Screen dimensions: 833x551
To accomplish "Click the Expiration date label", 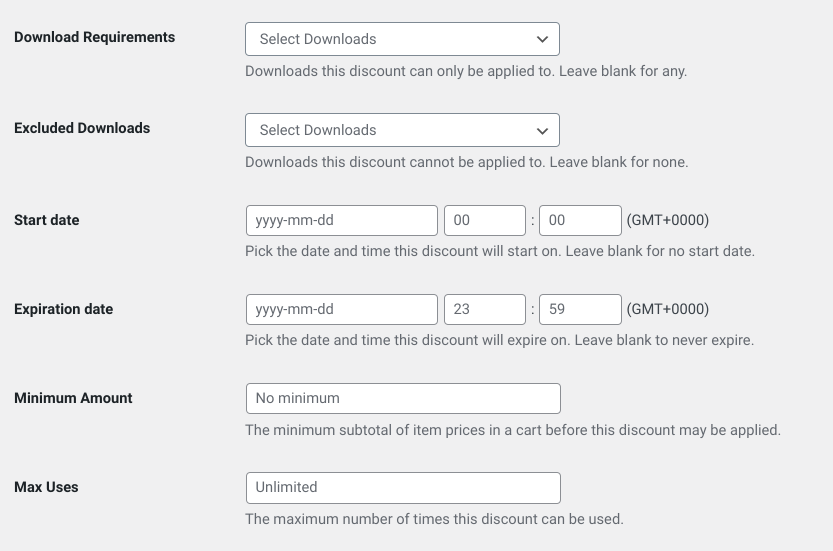I will [63, 309].
